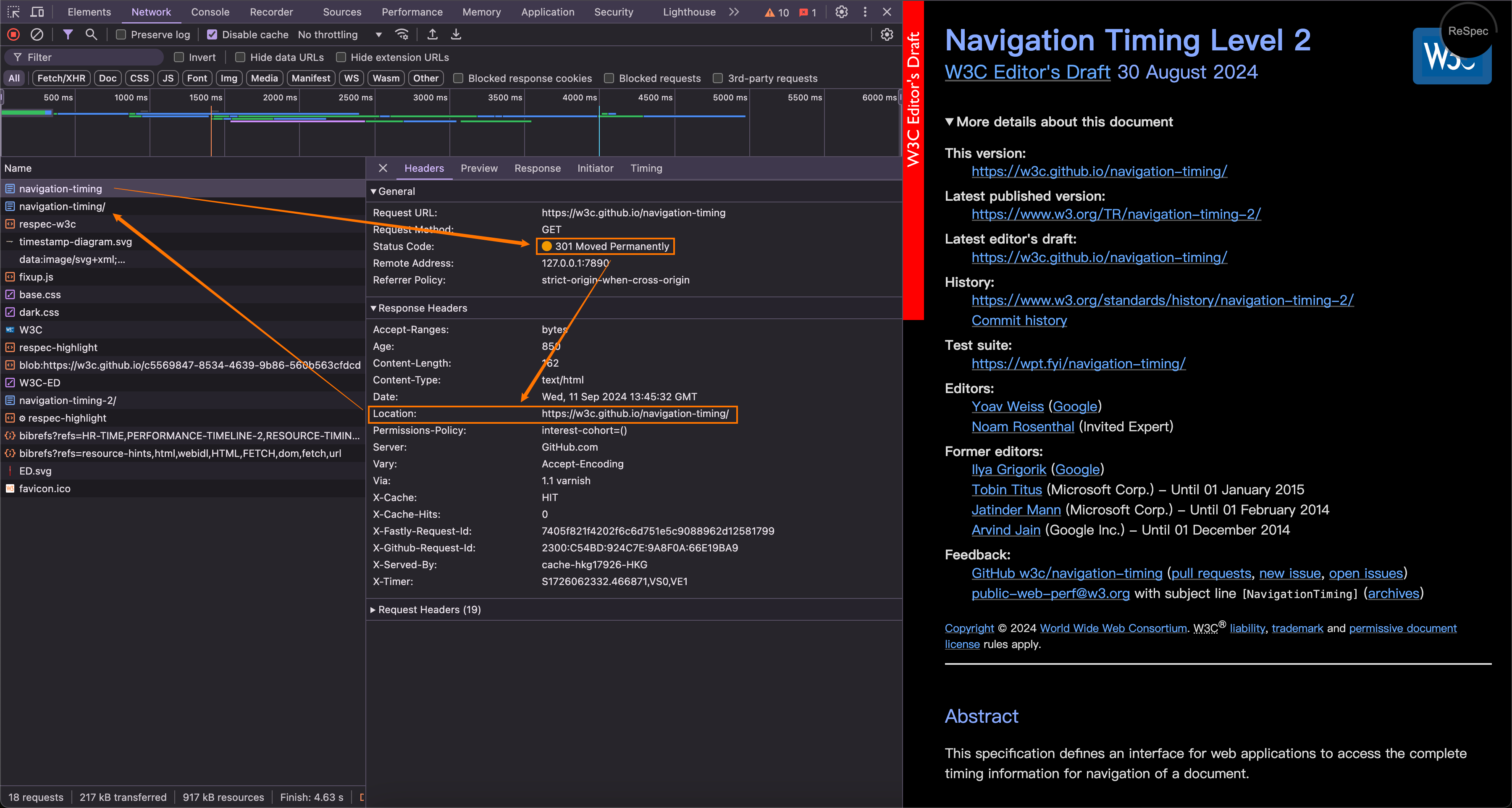Open the Lighthouse tab
The height and width of the screenshot is (808, 1512).
coord(689,12)
